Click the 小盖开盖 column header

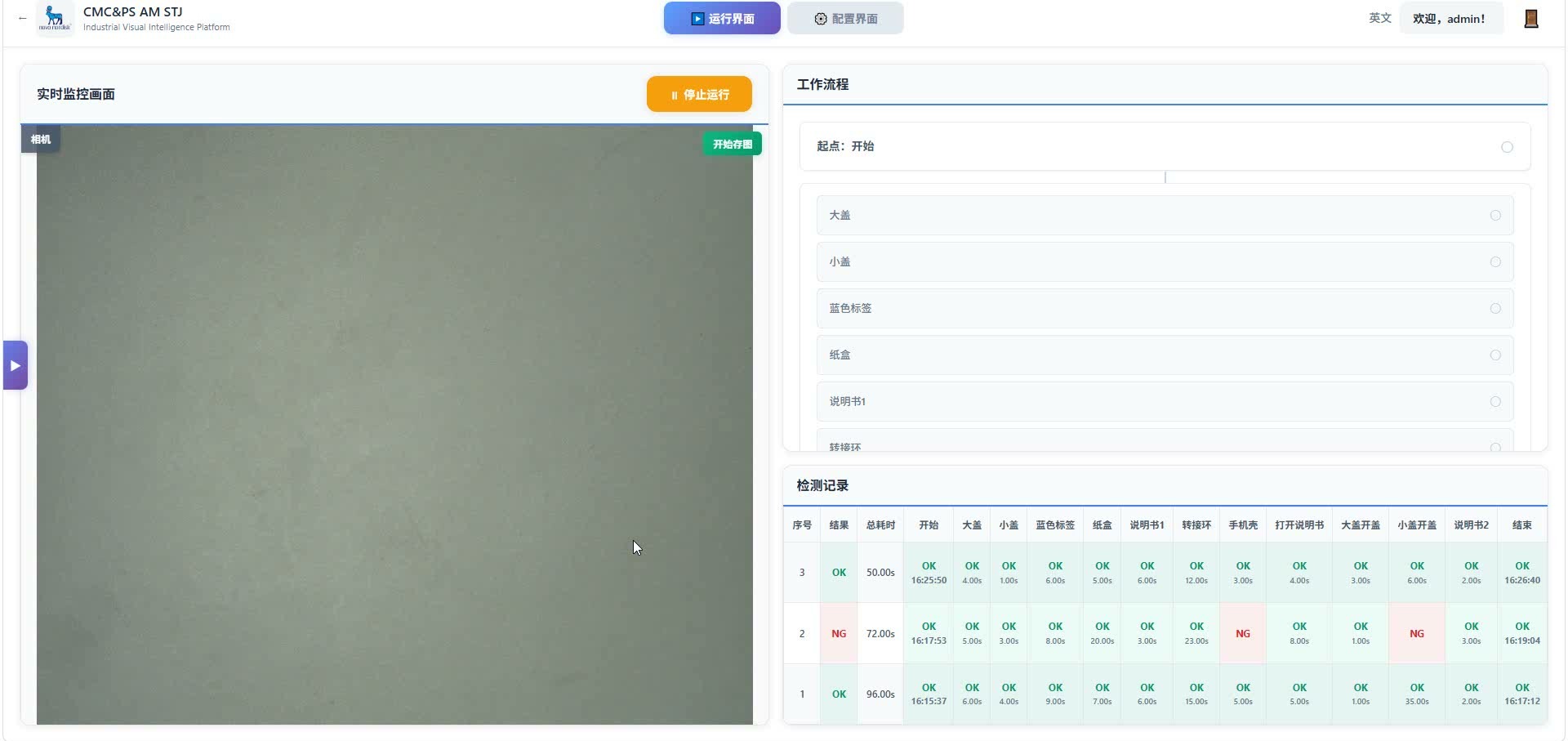pyautogui.click(x=1417, y=525)
